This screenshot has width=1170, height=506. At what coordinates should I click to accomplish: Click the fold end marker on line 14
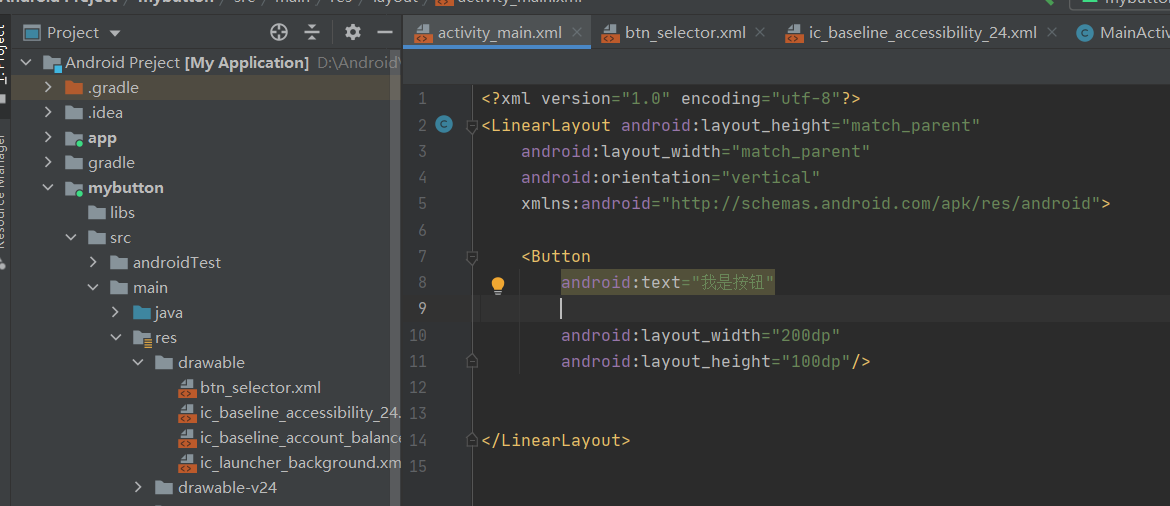(472, 440)
